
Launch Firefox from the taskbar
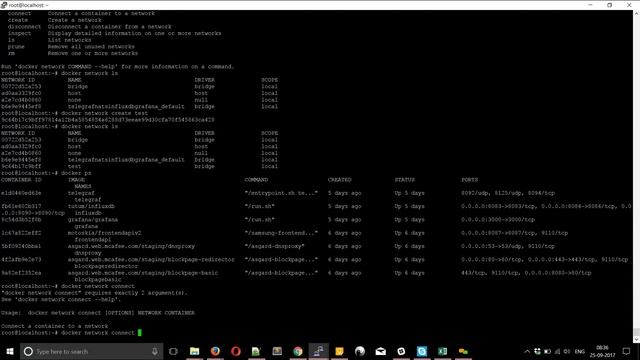(215, 351)
